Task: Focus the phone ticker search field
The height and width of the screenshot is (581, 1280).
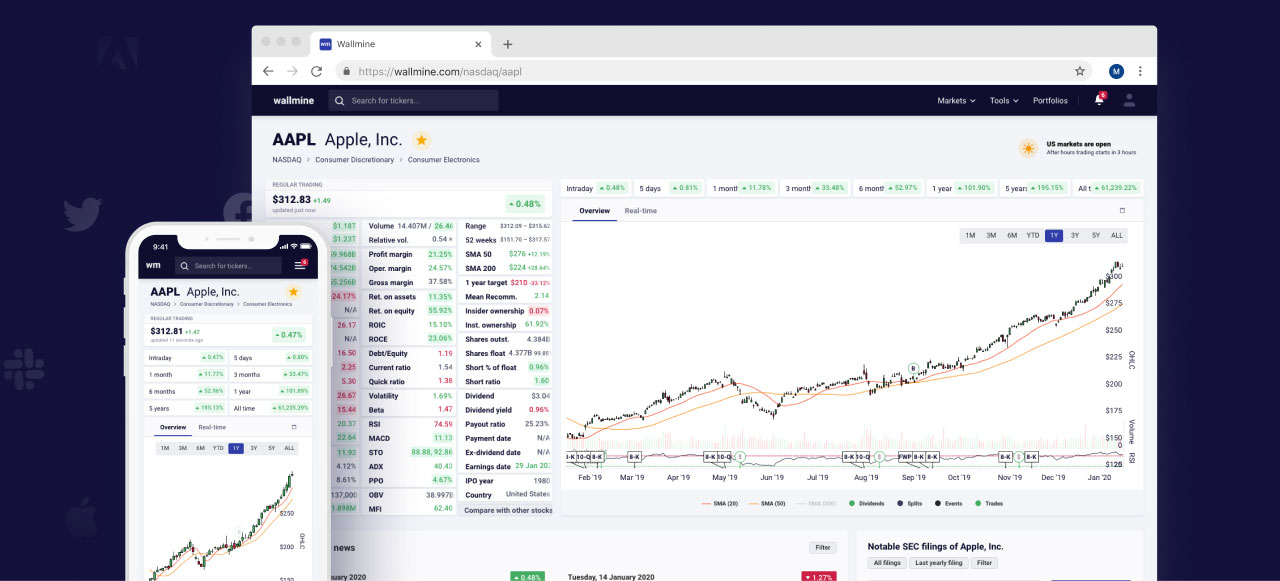Action: (x=228, y=265)
